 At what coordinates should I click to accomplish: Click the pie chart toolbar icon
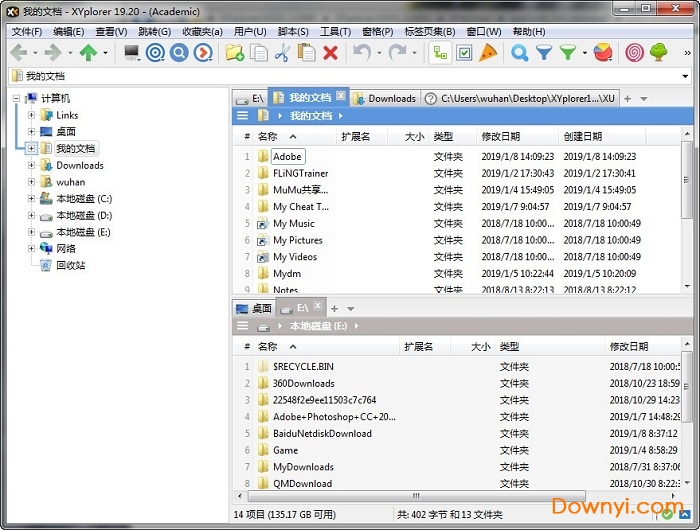(x=603, y=53)
